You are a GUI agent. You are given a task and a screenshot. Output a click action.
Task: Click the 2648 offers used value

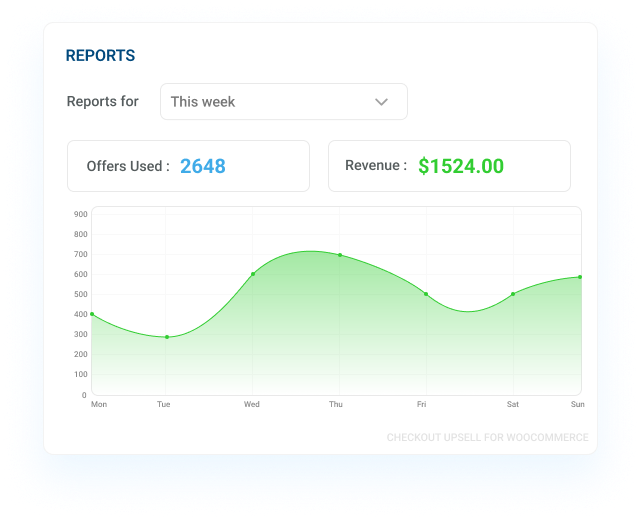[203, 166]
